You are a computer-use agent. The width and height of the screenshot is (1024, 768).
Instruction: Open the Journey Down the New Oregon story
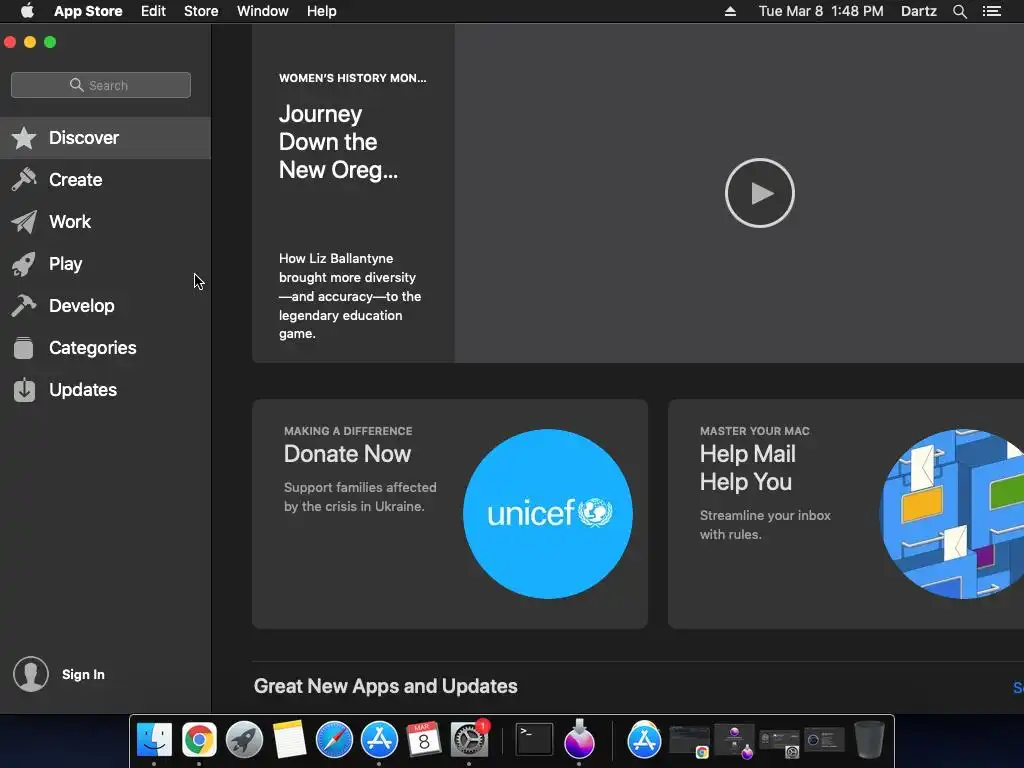coord(353,193)
